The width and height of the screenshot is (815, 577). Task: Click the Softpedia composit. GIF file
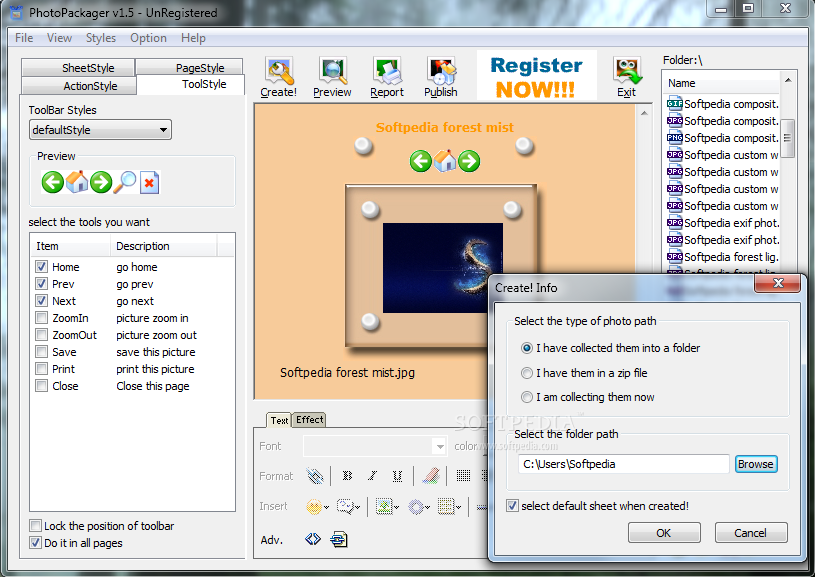[722, 104]
